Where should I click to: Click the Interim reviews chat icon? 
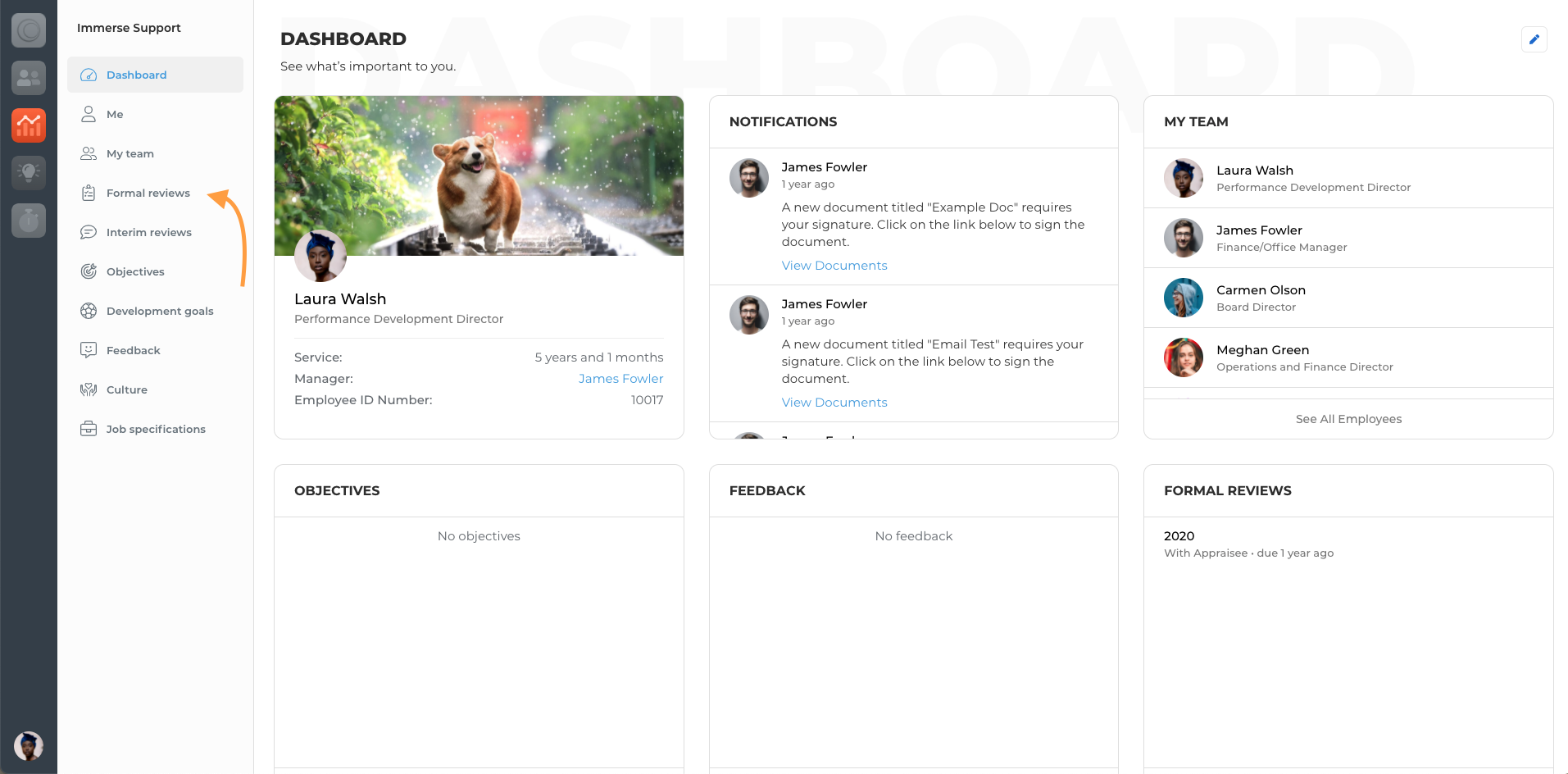pyautogui.click(x=89, y=232)
